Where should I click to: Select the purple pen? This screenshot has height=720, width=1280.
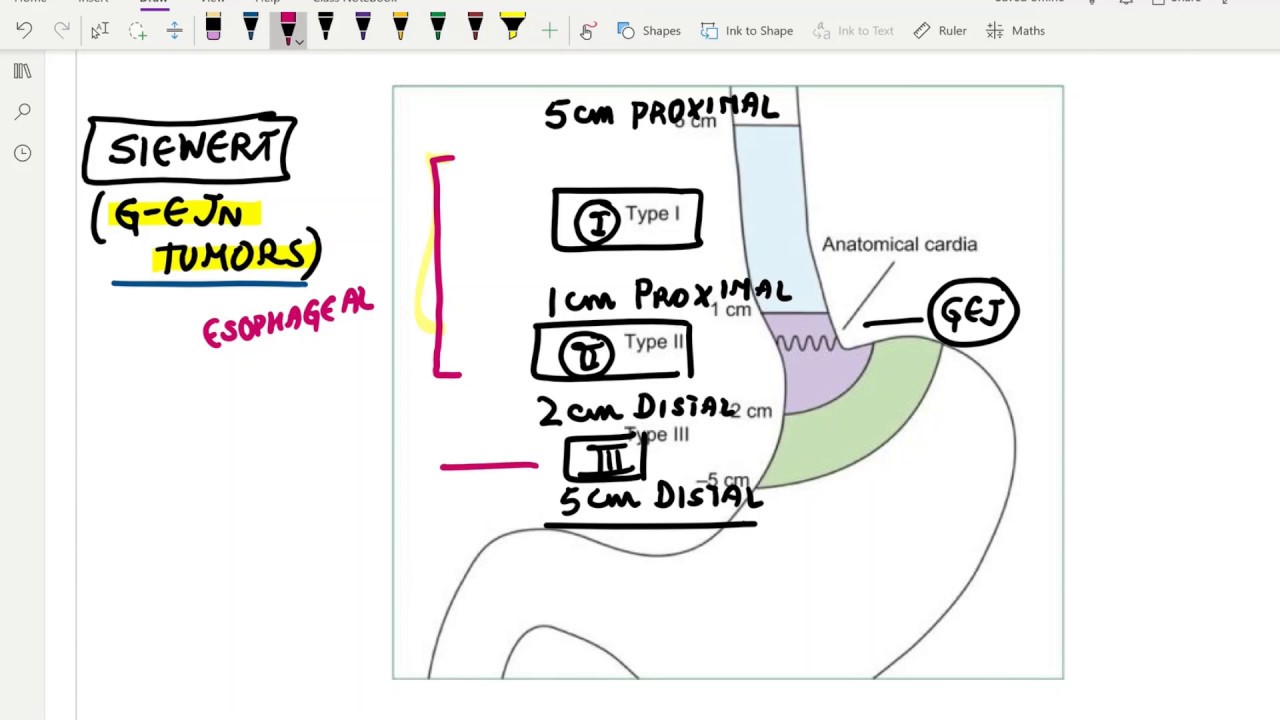pos(363,29)
